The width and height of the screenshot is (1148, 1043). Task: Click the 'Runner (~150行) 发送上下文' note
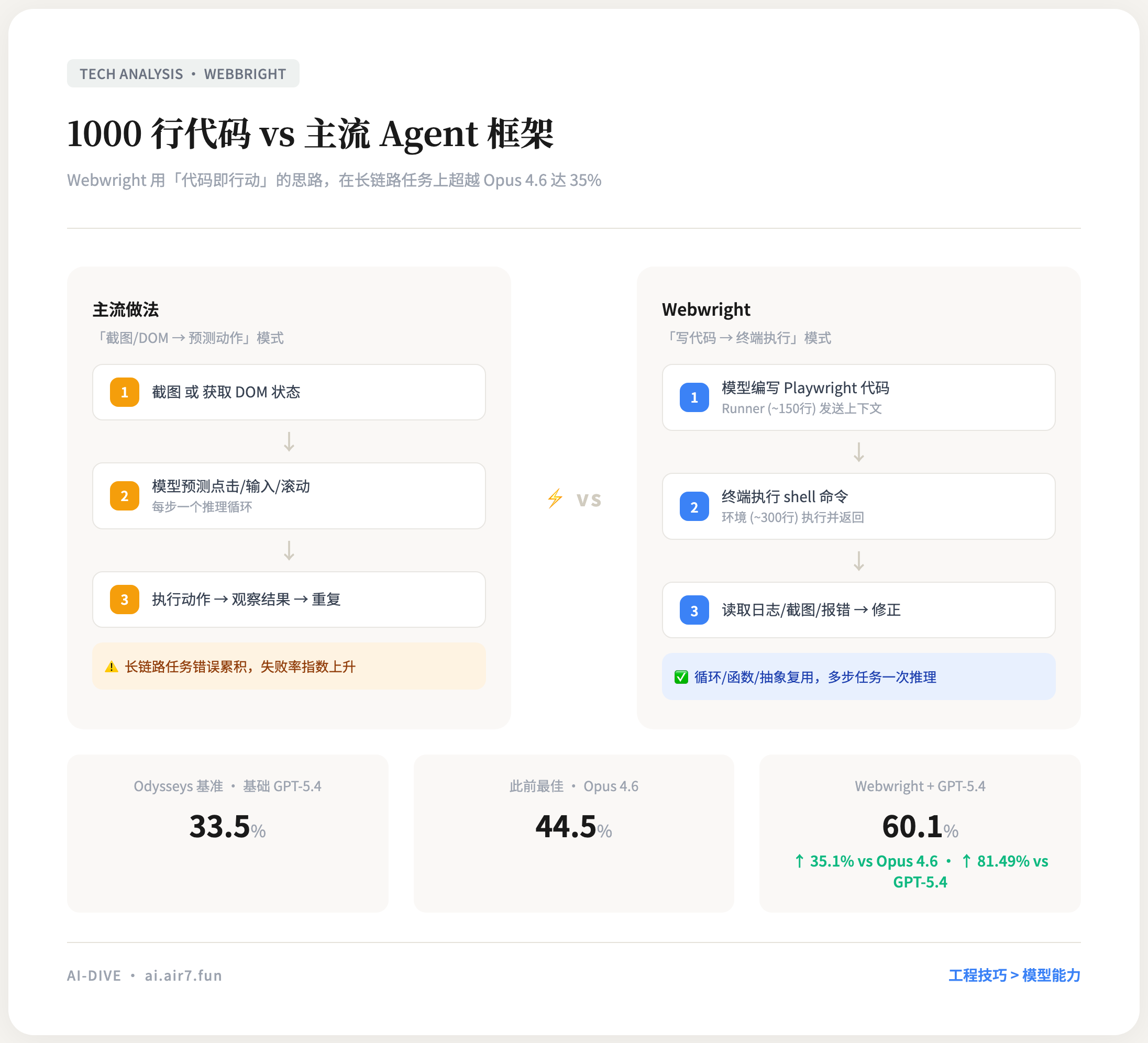(802, 408)
